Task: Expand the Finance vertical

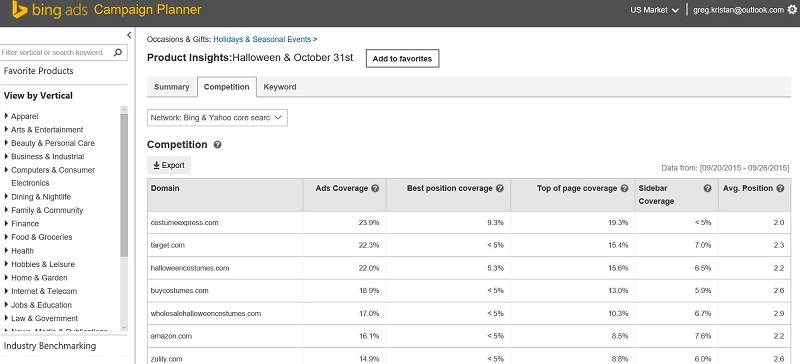Action: pos(6,224)
